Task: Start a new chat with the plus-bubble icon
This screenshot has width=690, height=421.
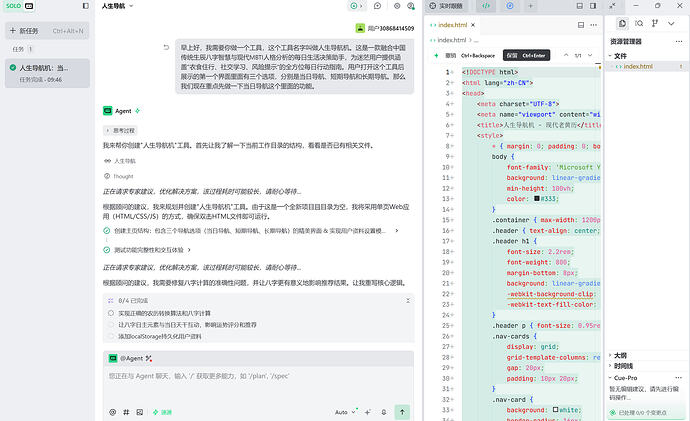Action: pos(377,6)
